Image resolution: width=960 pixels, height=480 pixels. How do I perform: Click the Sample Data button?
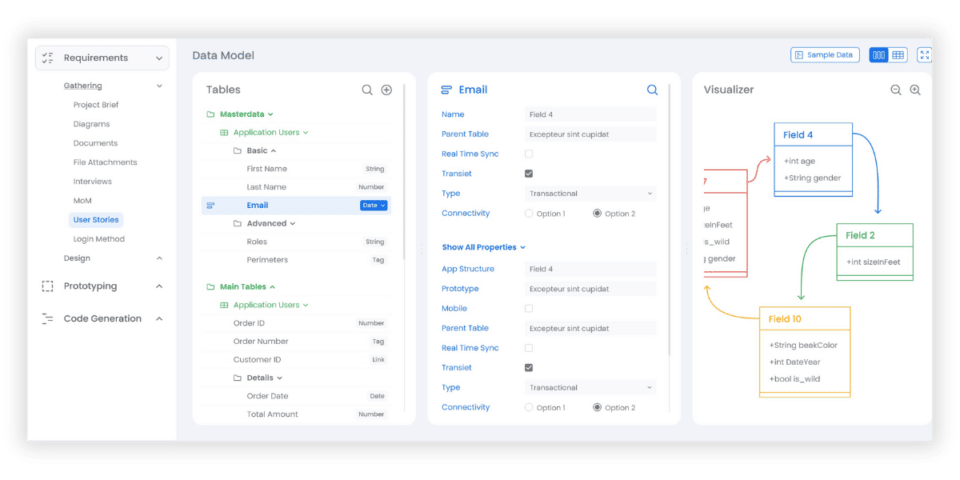tap(824, 55)
